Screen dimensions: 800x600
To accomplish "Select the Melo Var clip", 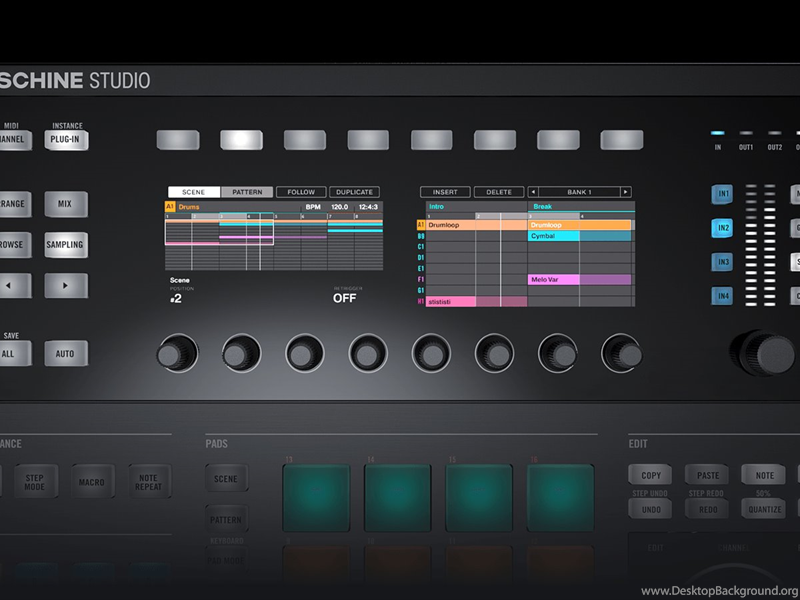I will point(580,280).
